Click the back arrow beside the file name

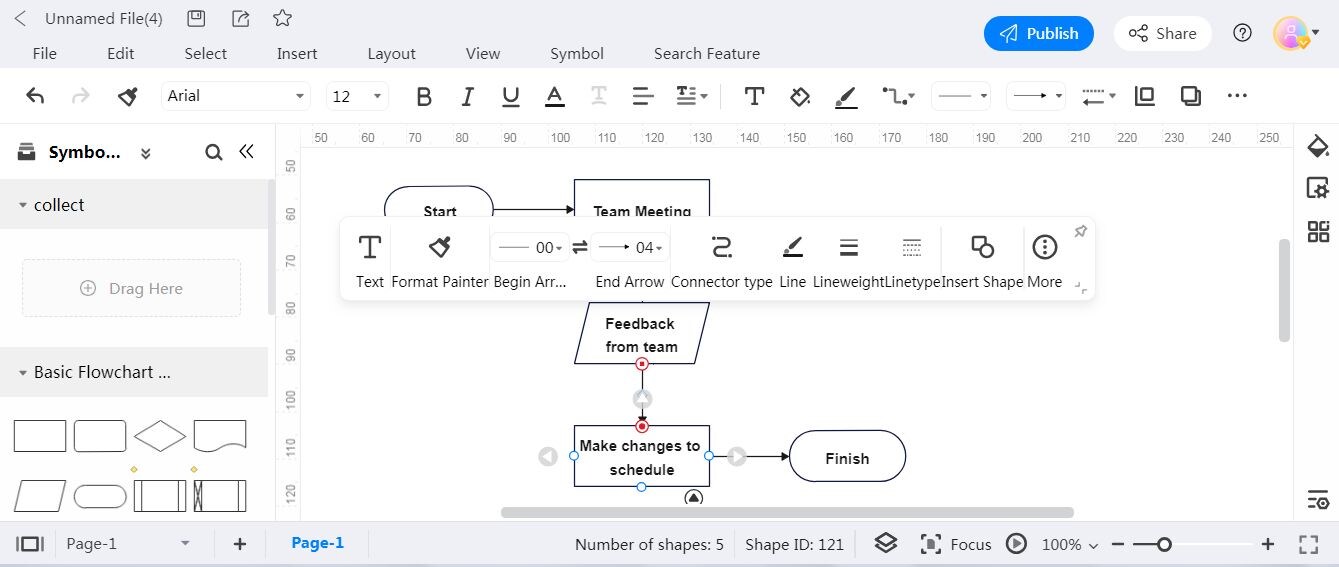[20, 18]
